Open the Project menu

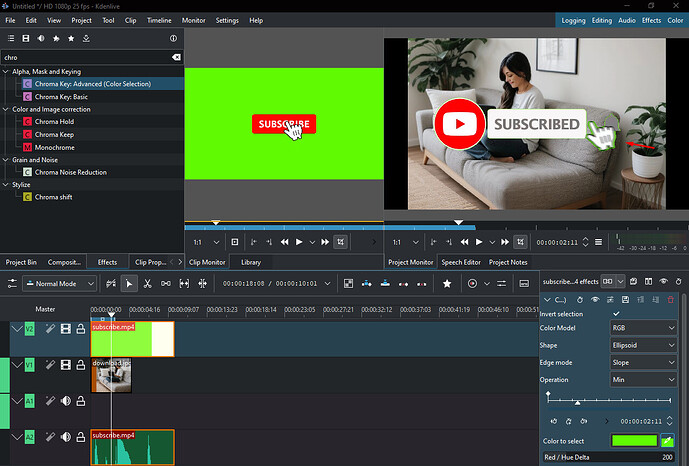pyautogui.click(x=81, y=20)
